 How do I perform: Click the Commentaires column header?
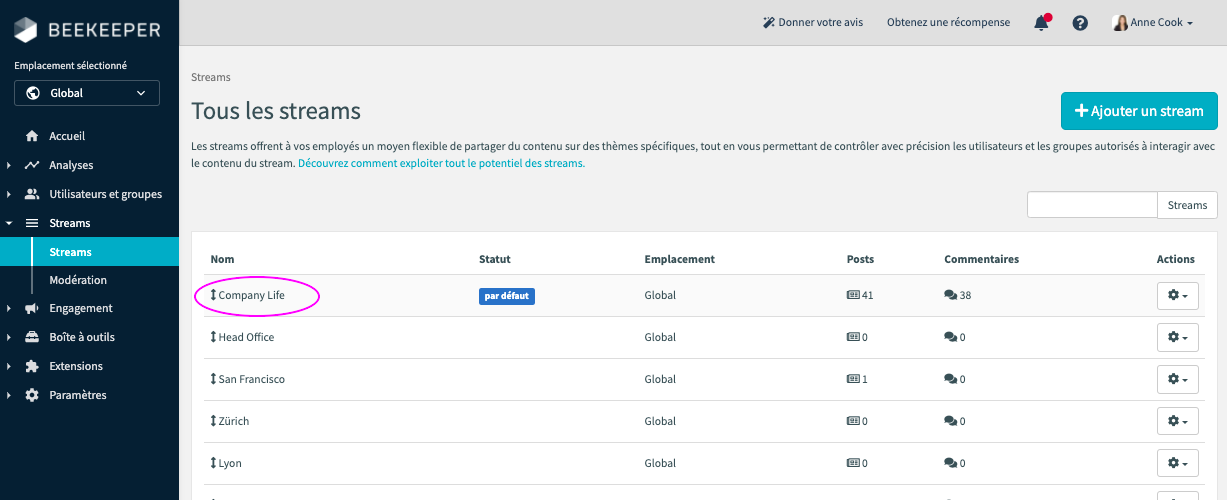982,259
